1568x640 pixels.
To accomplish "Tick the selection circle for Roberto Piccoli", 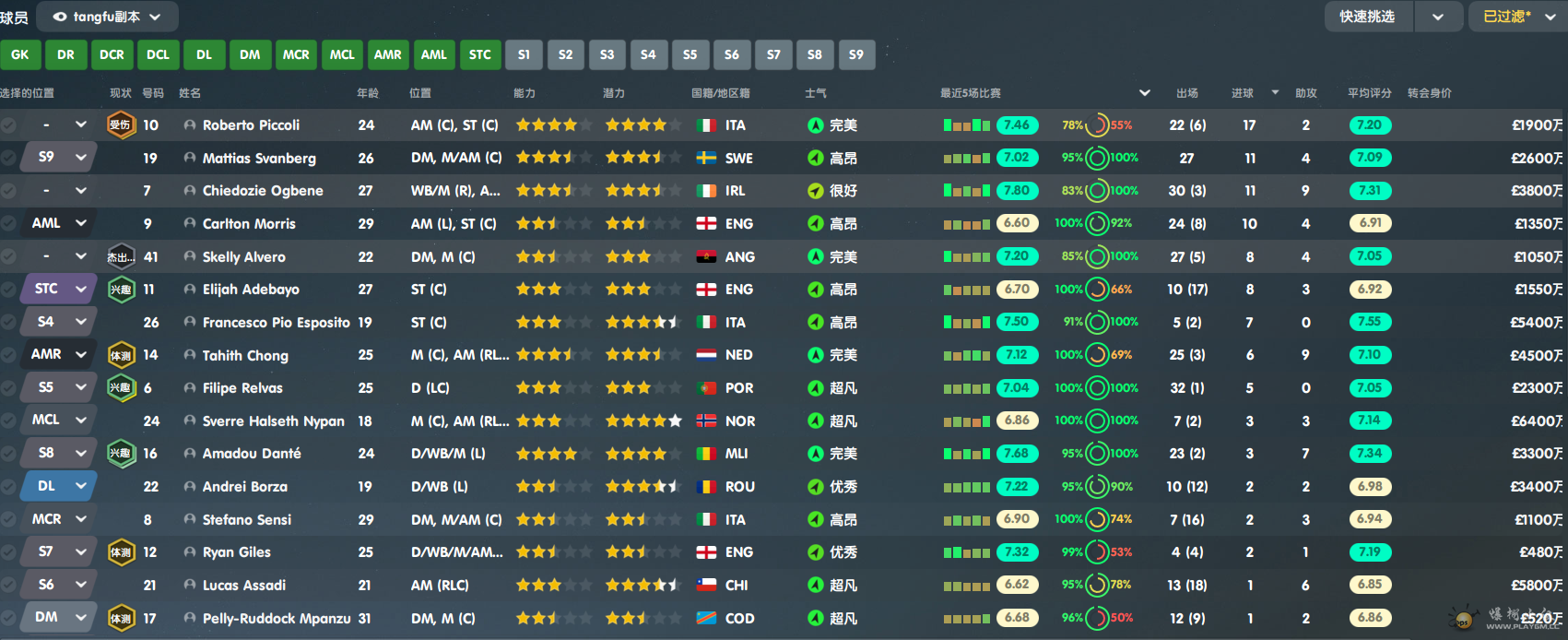I will click(8, 125).
